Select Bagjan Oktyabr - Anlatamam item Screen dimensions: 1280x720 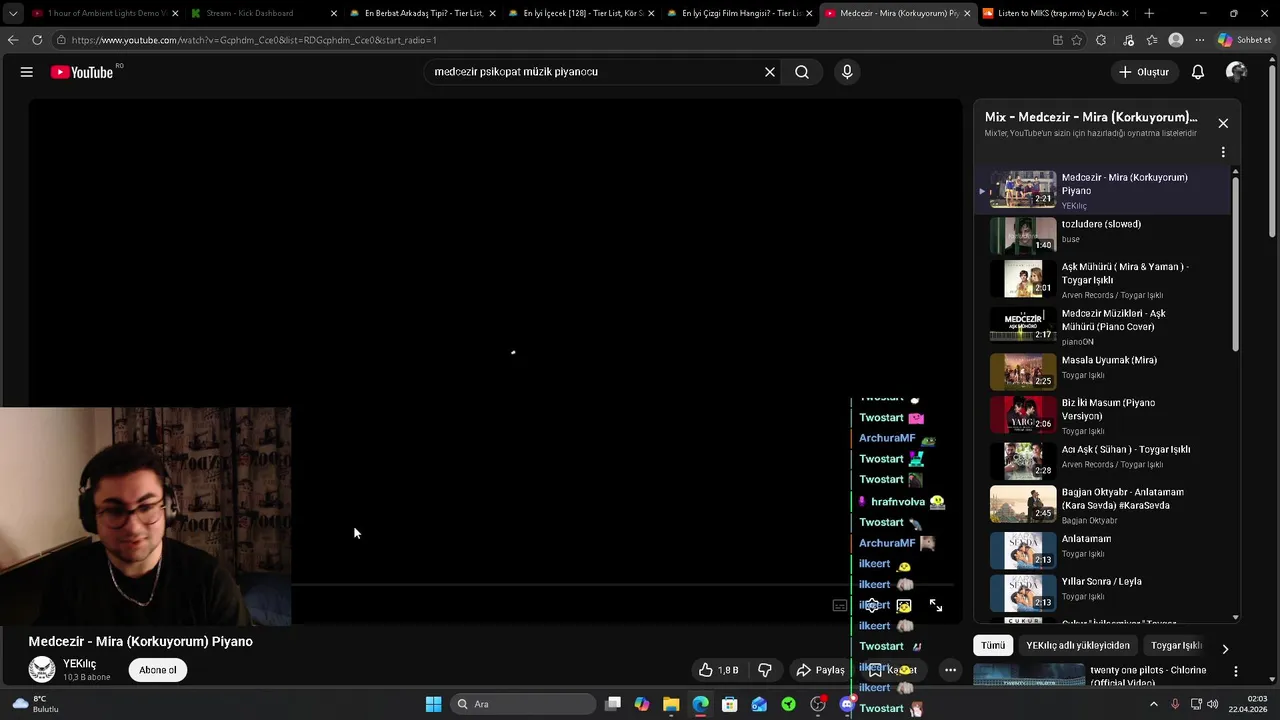click(1103, 504)
